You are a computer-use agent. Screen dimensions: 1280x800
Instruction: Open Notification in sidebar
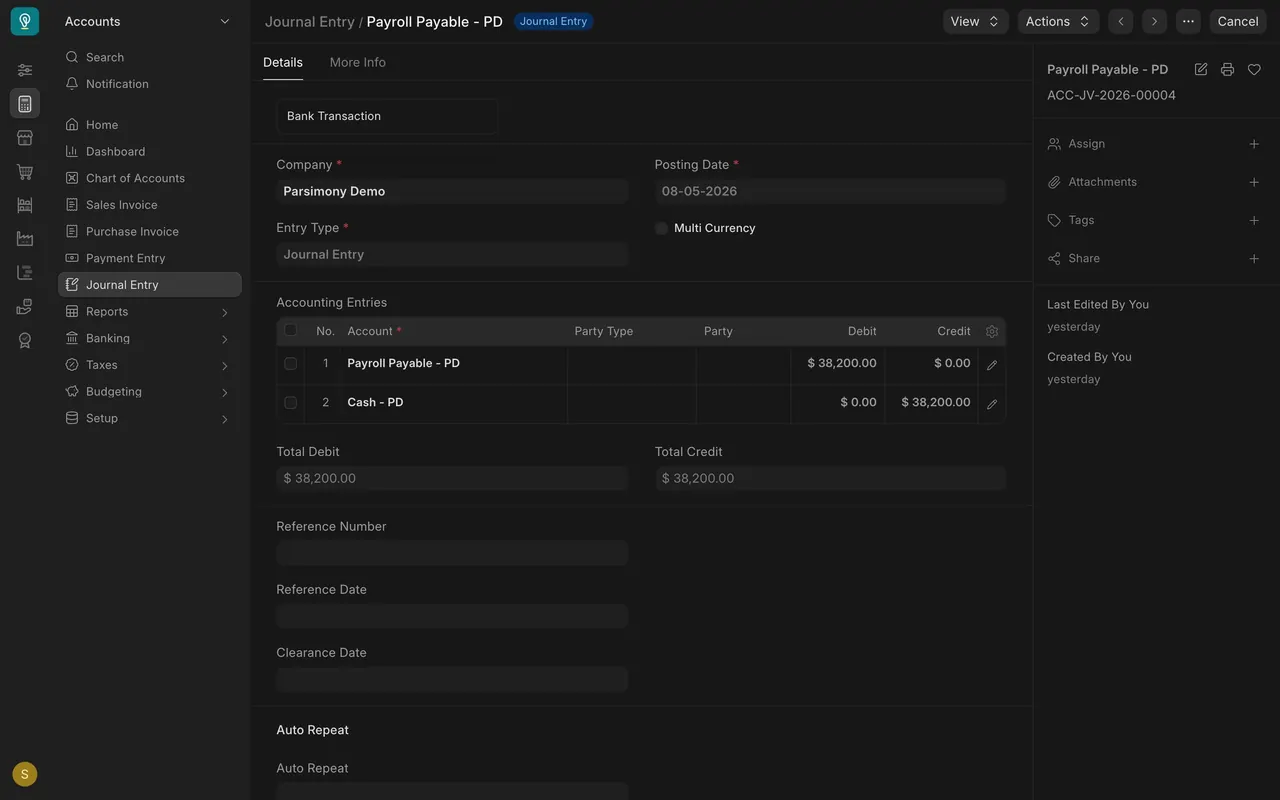(x=150, y=84)
